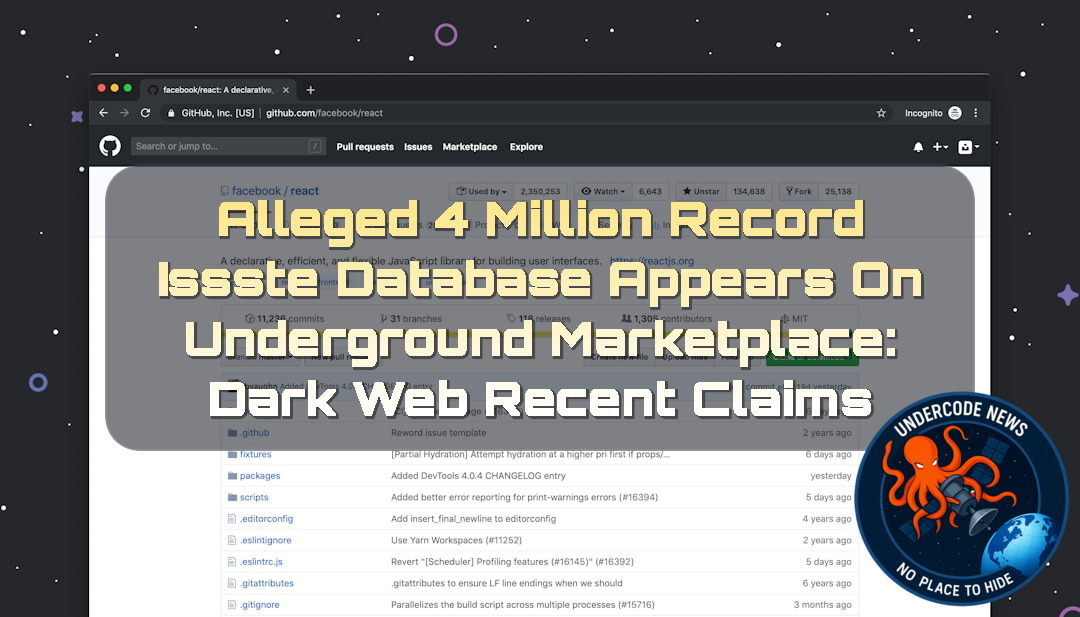
Task: Click the padlock site info icon
Action: [x=171, y=113]
